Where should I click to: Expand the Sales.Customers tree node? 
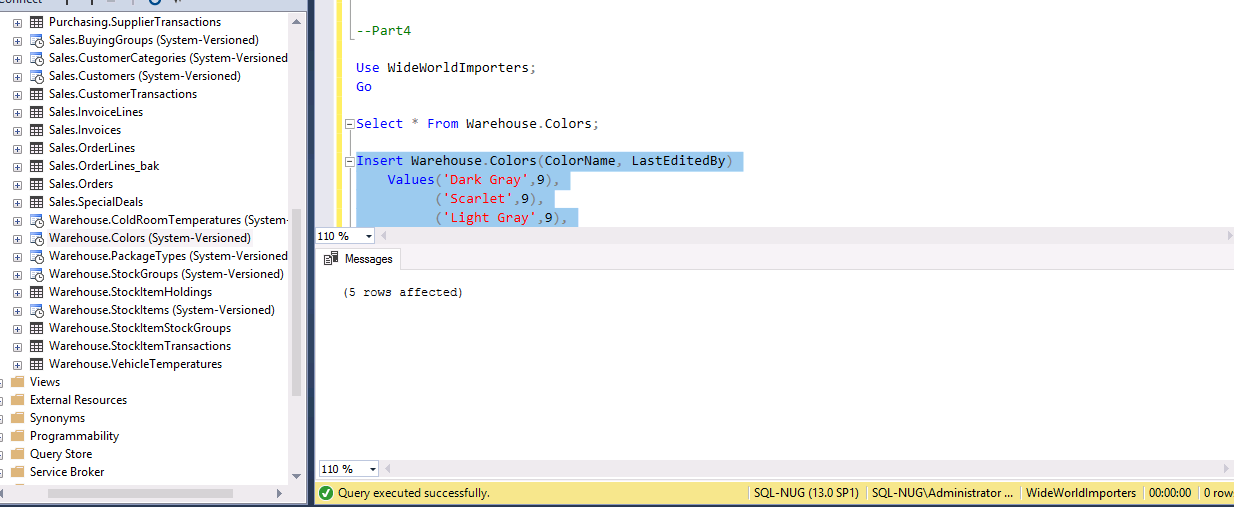[17, 76]
